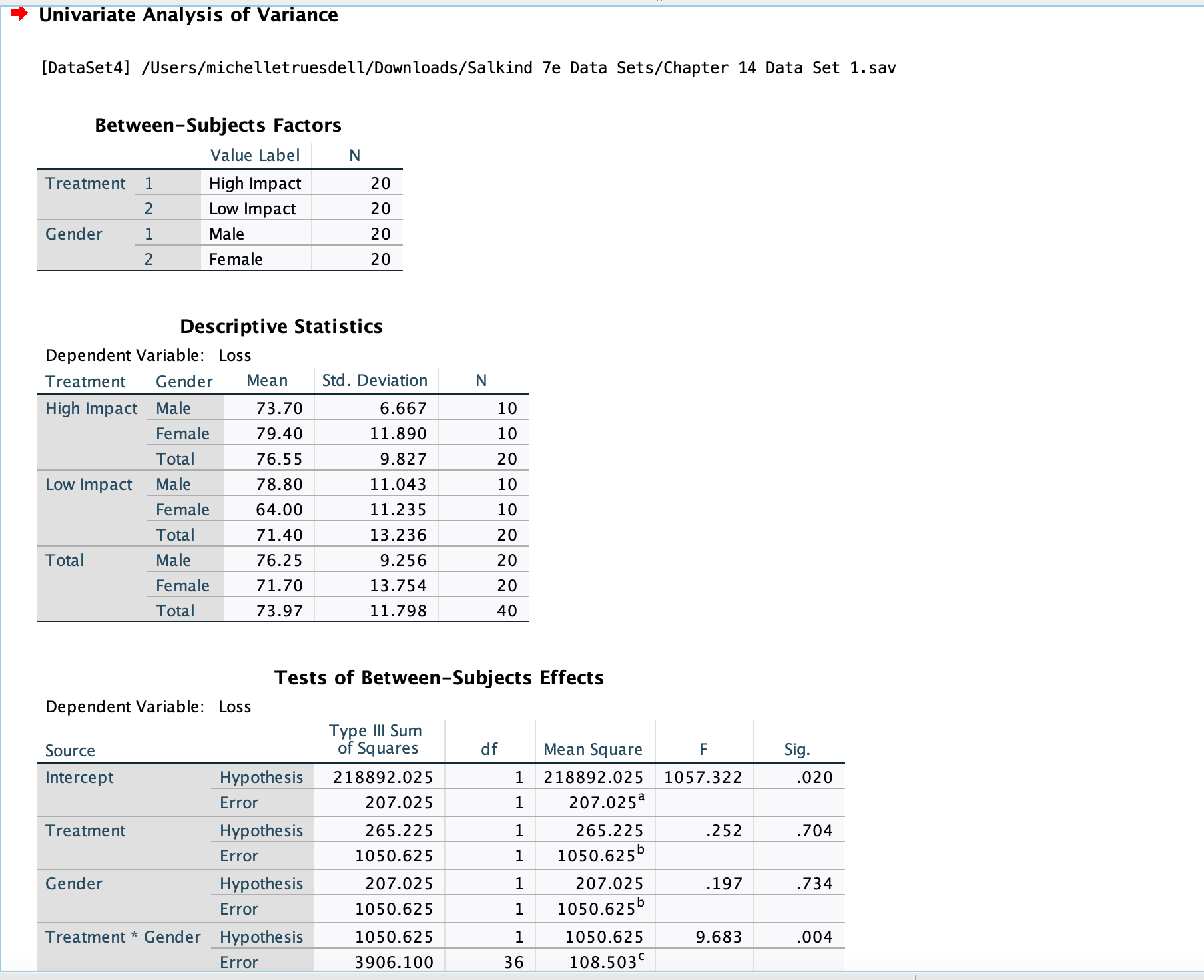Screen dimensions: 1204x980
Task: Click Intercept Error sum of squares 207.025
Action: coord(399,802)
